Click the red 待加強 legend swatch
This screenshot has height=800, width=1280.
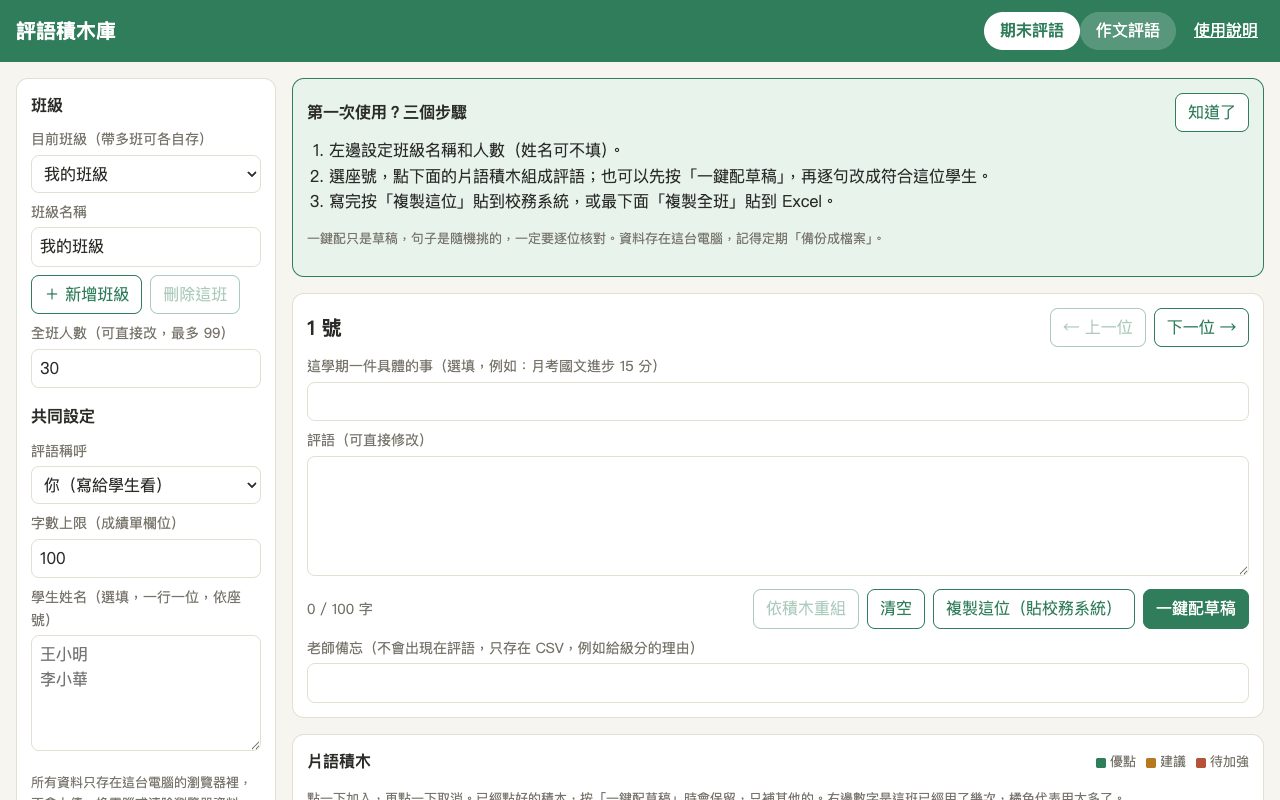point(1201,762)
